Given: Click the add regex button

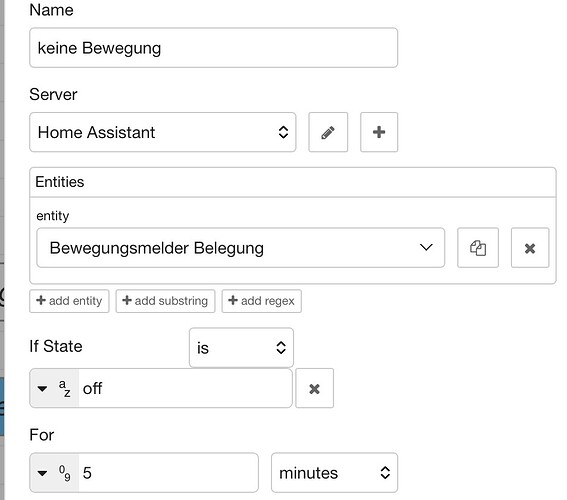Looking at the screenshot, I should click(x=261, y=301).
